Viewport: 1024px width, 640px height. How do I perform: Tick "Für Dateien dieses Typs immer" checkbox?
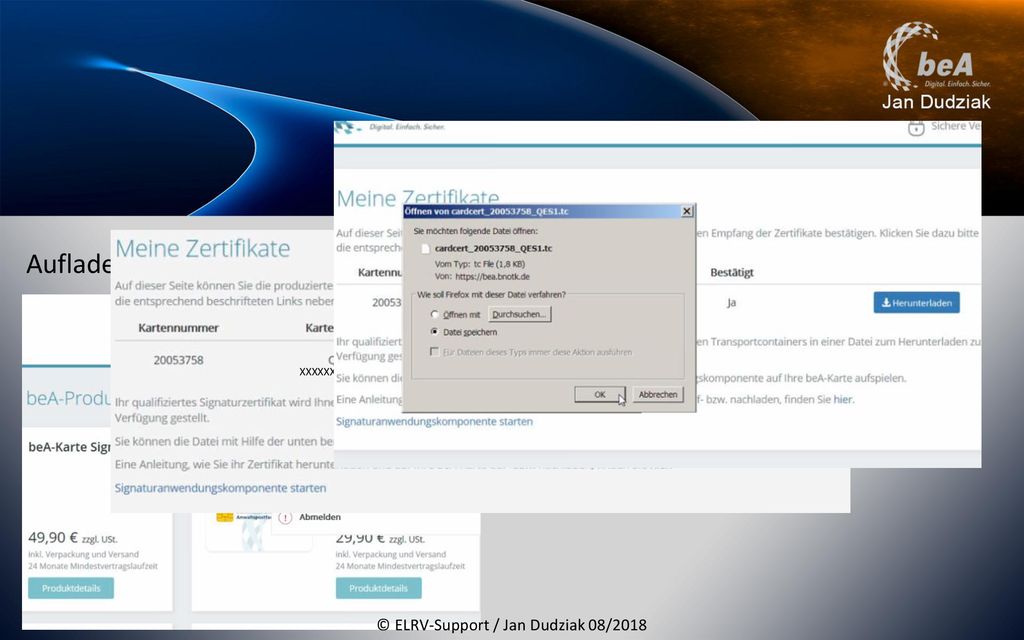click(434, 352)
